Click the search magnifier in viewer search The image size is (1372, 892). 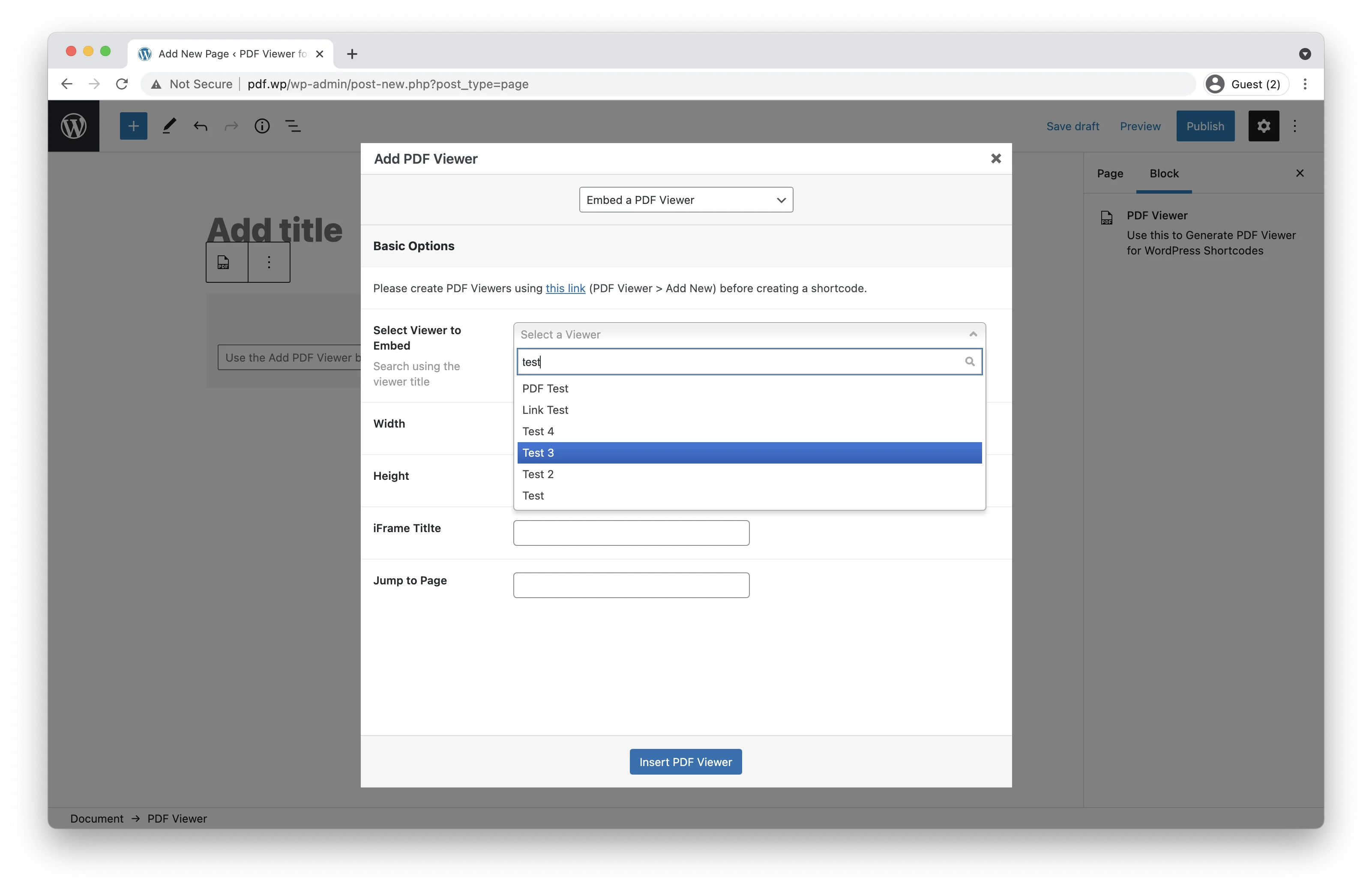click(970, 361)
